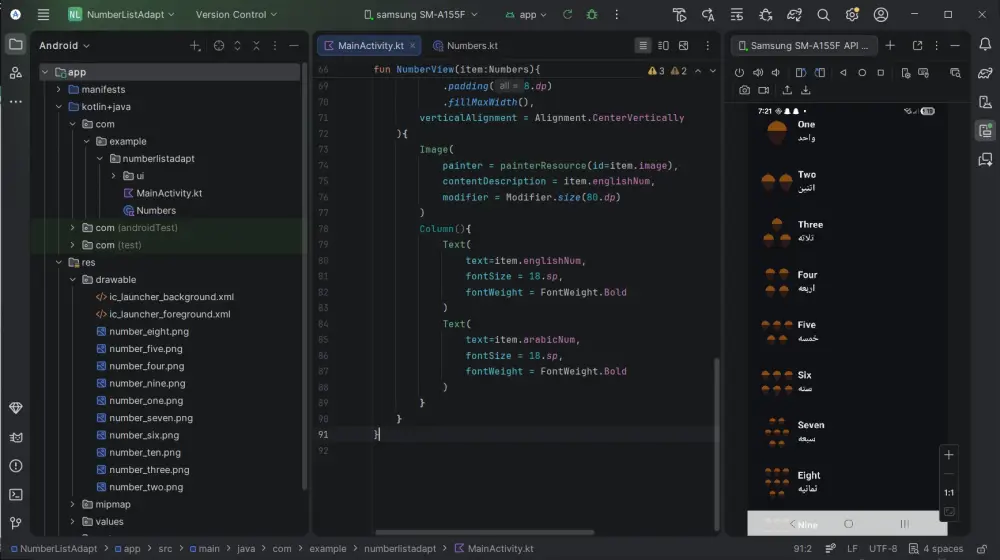This screenshot has width=1000, height=560.
Task: Click the Debug app bug icon
Action: tap(592, 14)
